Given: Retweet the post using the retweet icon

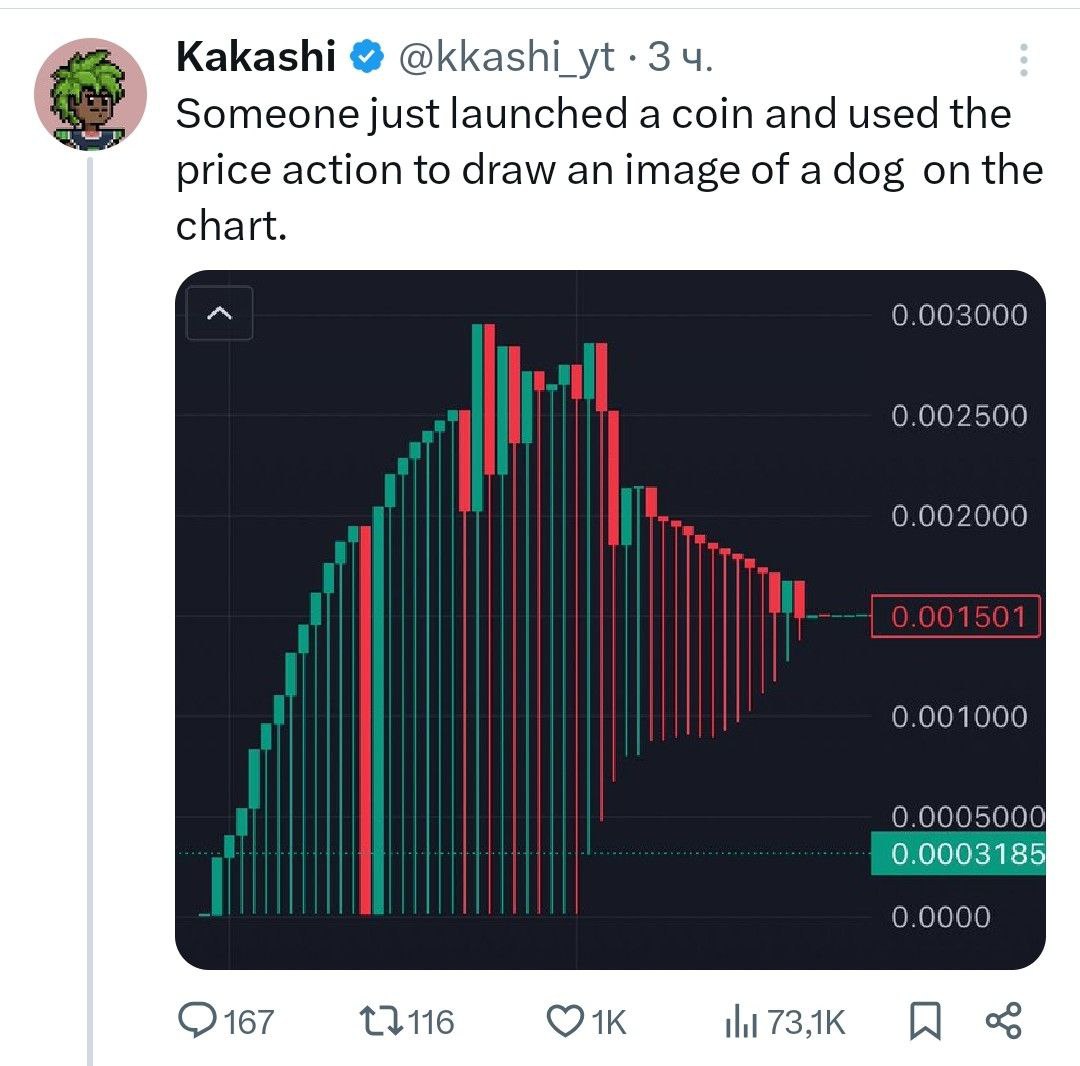Looking at the screenshot, I should 382,1021.
